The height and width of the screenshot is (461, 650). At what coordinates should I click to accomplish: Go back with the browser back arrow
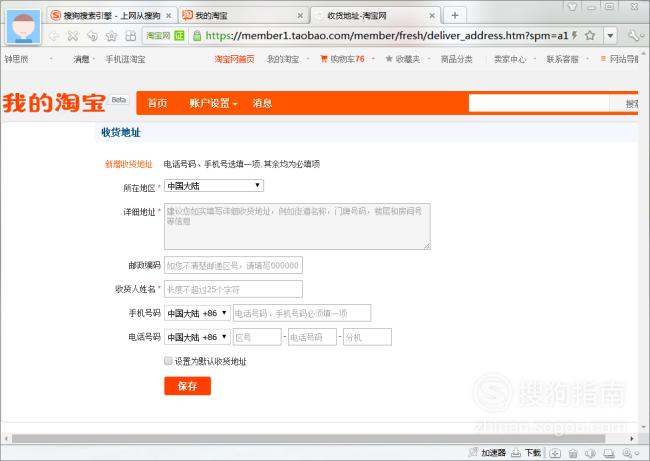[53, 36]
